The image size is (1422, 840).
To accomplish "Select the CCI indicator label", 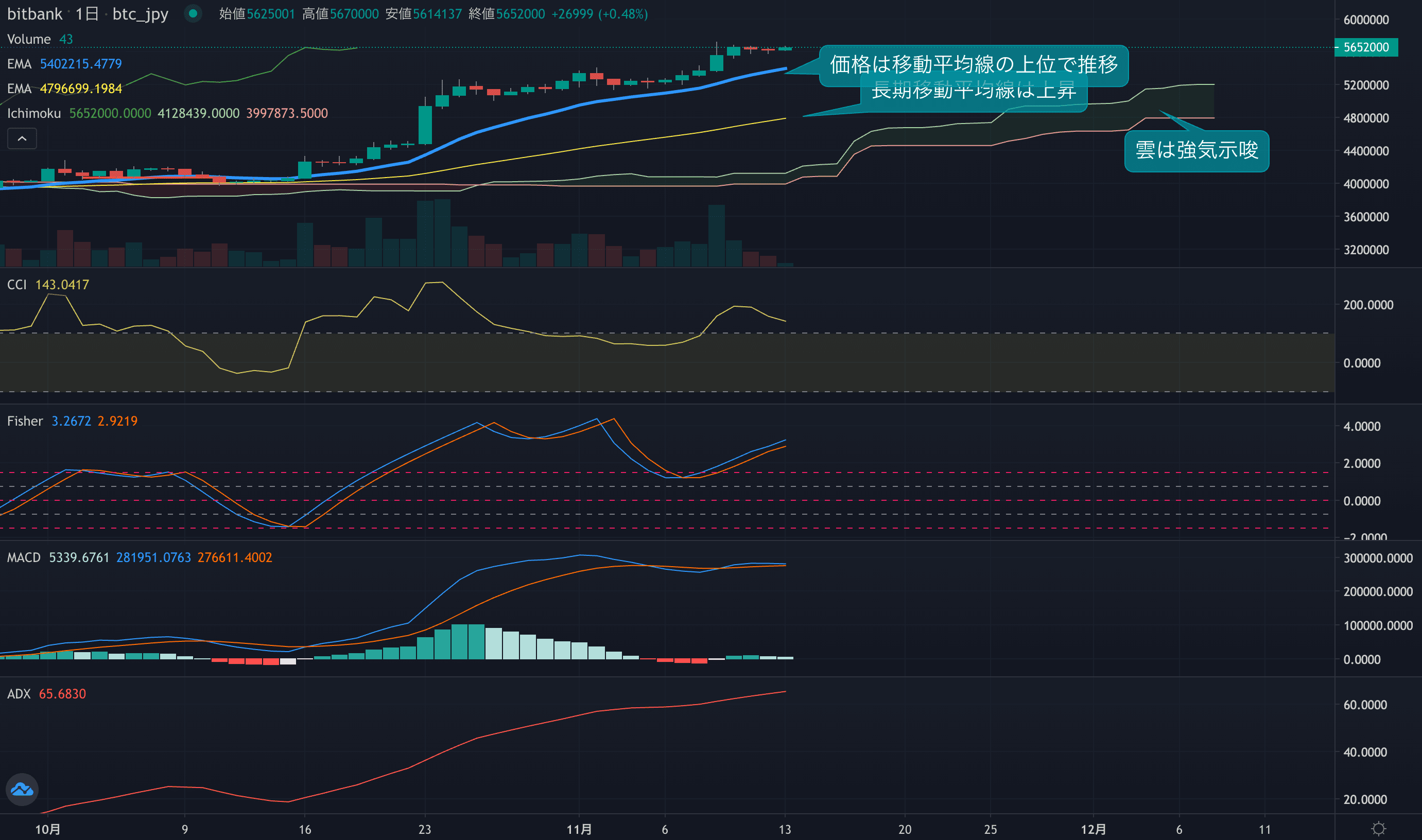I will point(17,285).
